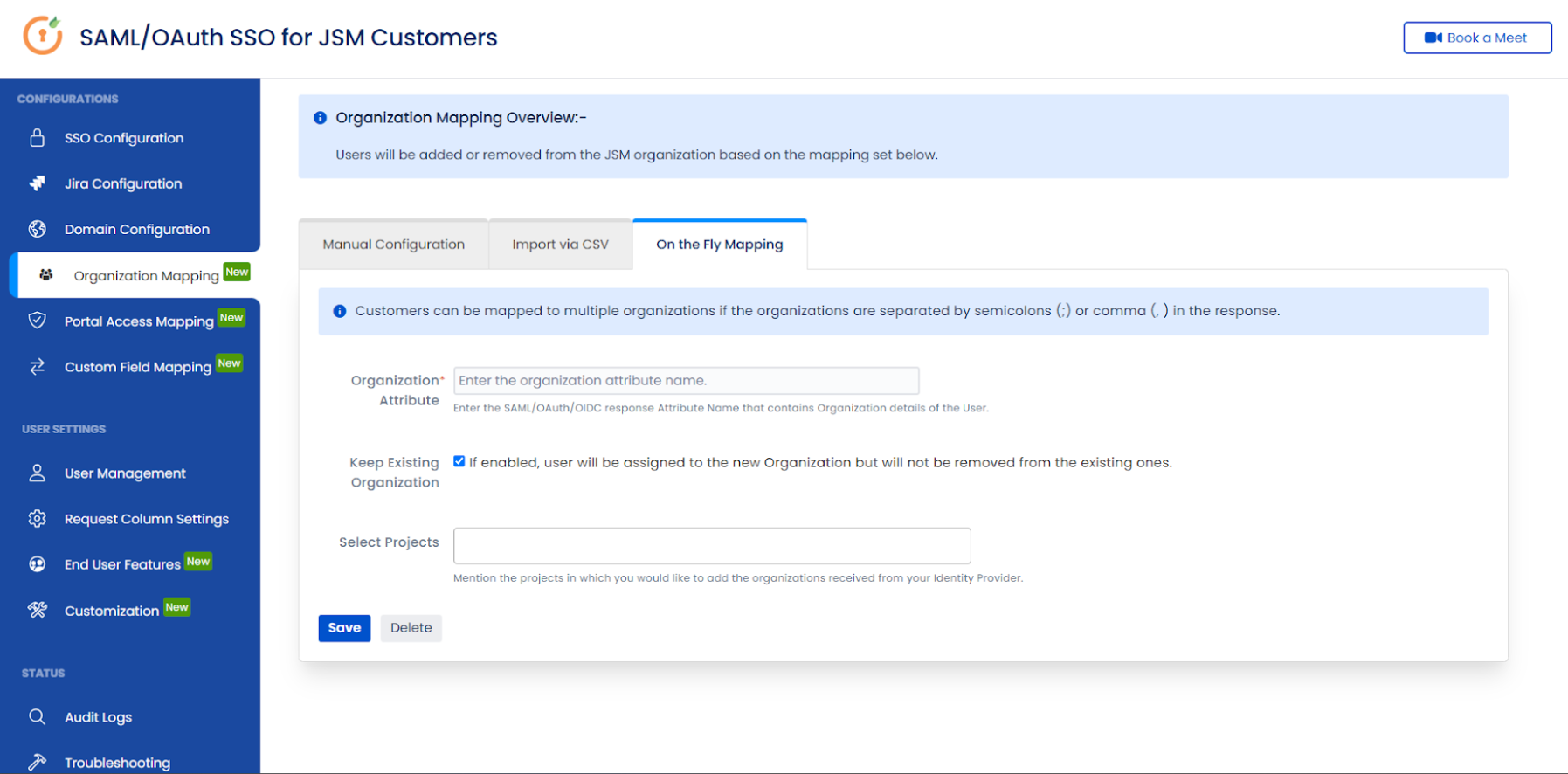
Task: Switch to the Manual Configuration tab
Action: (393, 245)
